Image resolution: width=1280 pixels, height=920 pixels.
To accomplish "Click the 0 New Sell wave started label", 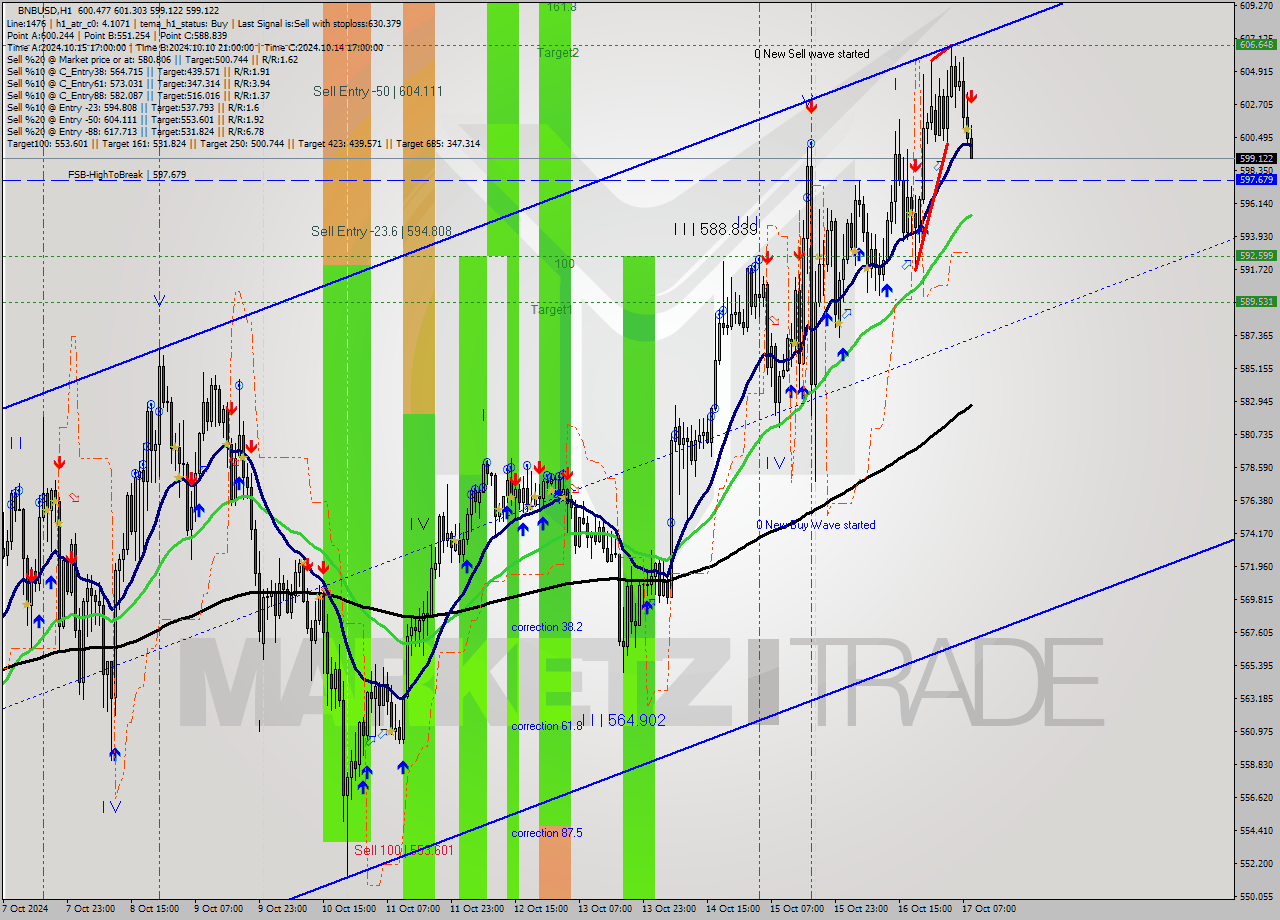I will [x=812, y=54].
